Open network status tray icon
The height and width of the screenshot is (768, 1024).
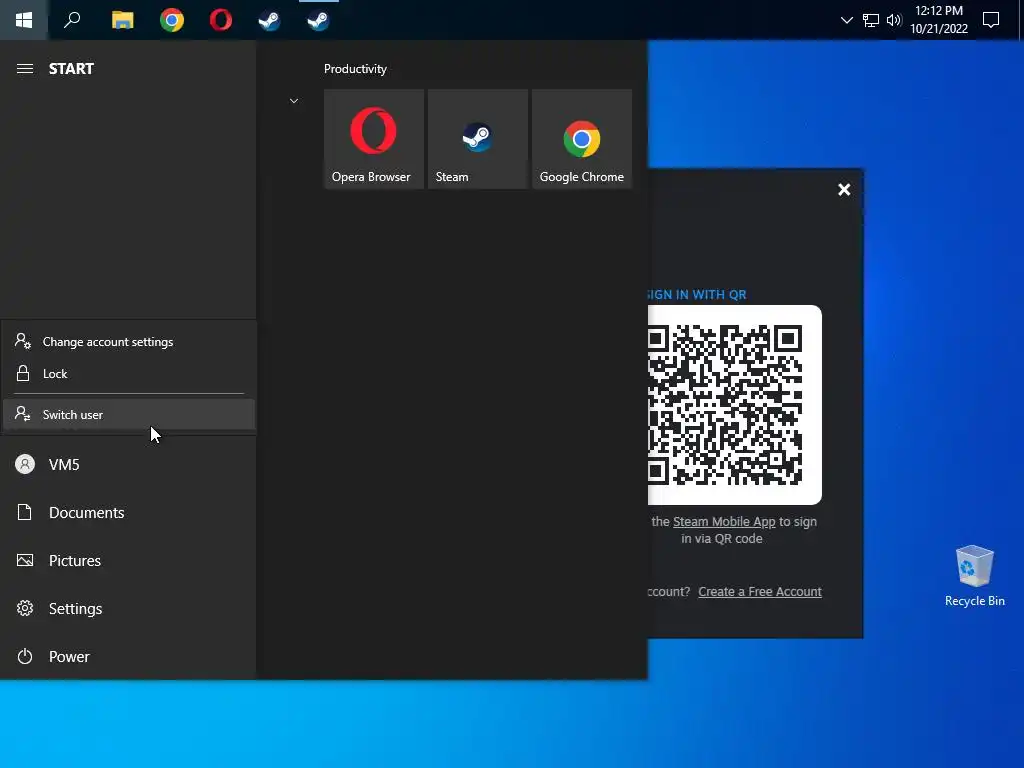[x=871, y=20]
